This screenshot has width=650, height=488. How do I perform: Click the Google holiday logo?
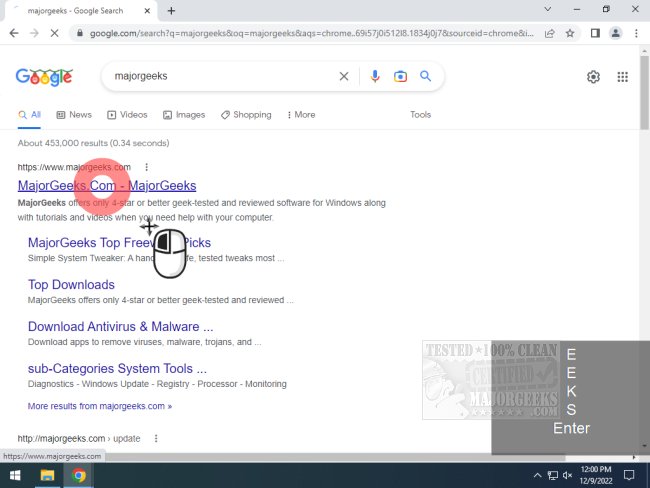point(44,77)
